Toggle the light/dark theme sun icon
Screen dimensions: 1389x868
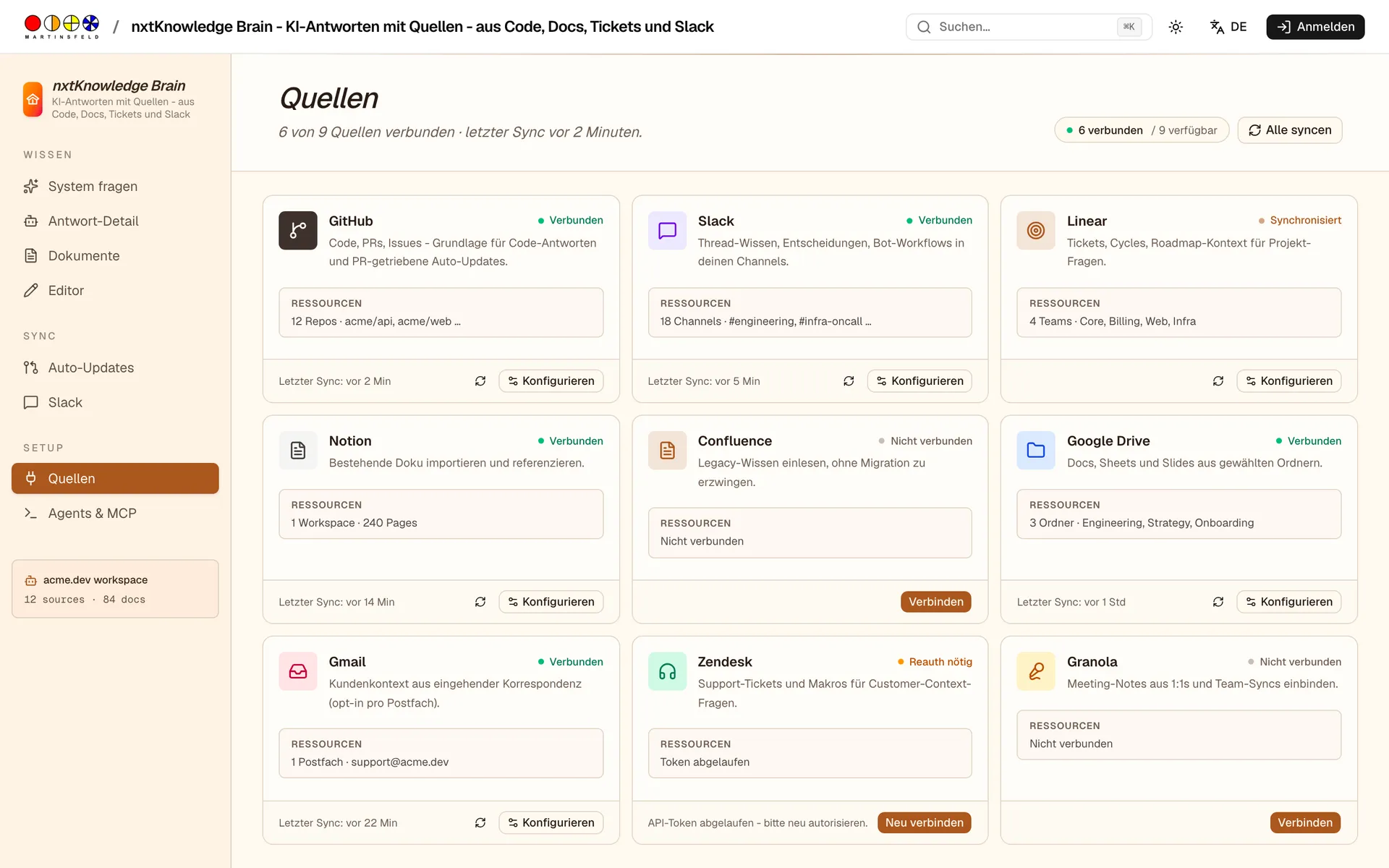point(1176,27)
